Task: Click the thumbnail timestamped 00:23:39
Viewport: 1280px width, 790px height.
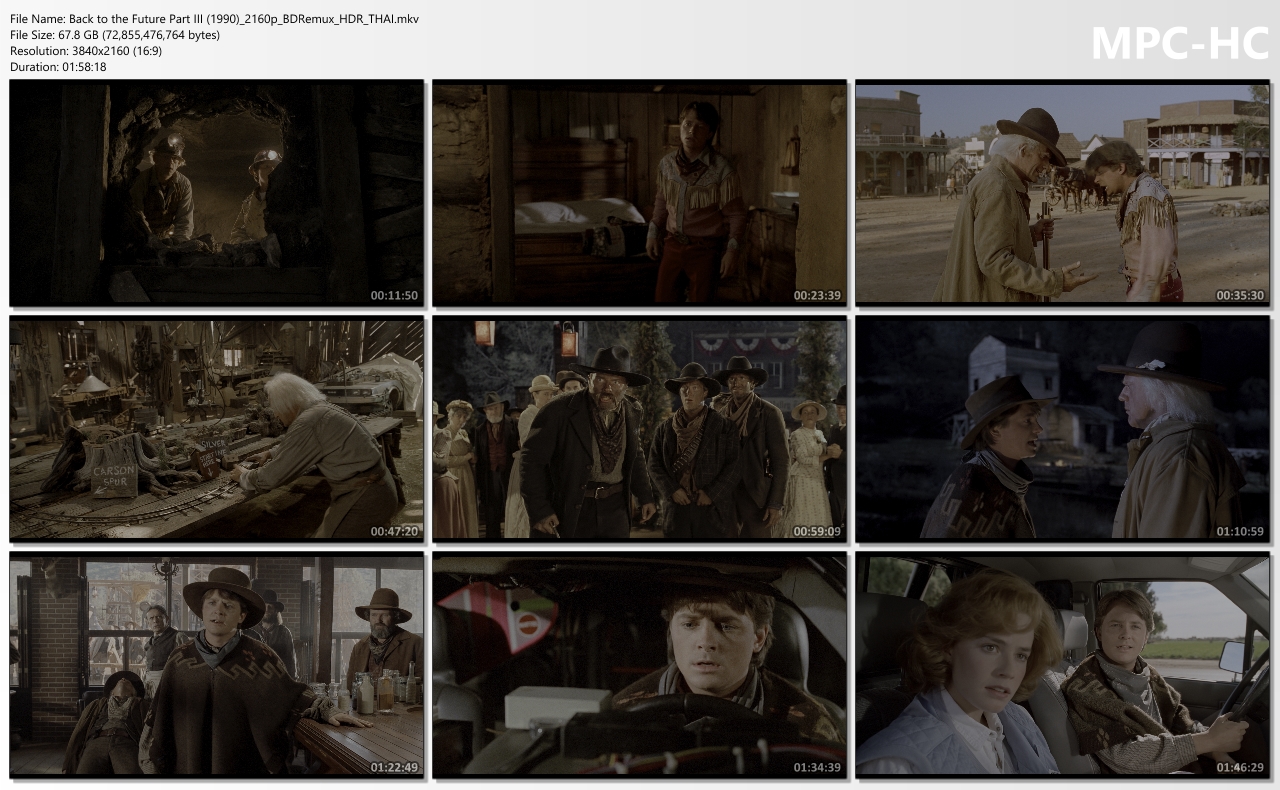Action: [639, 194]
